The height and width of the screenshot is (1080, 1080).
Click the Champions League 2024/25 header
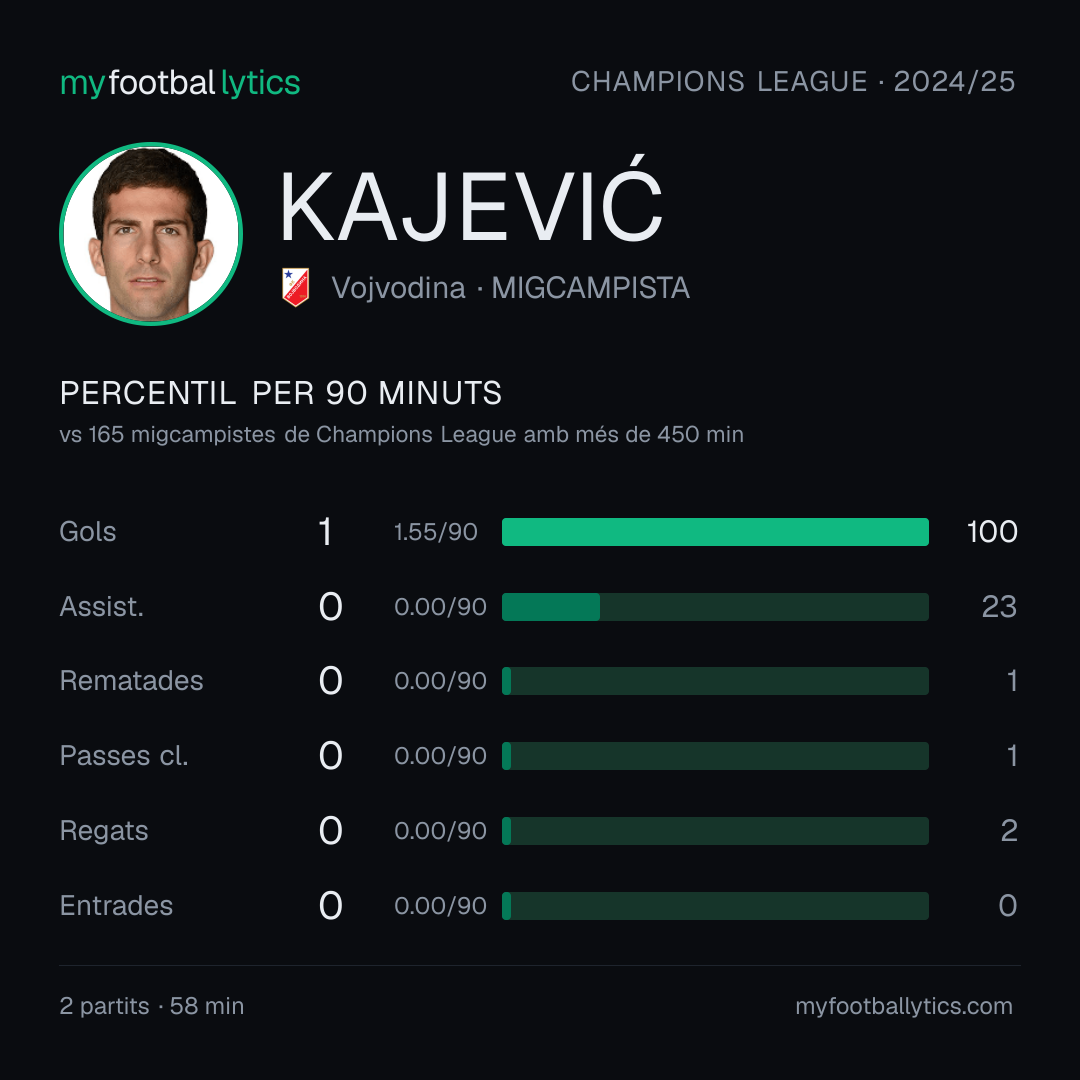coord(793,81)
